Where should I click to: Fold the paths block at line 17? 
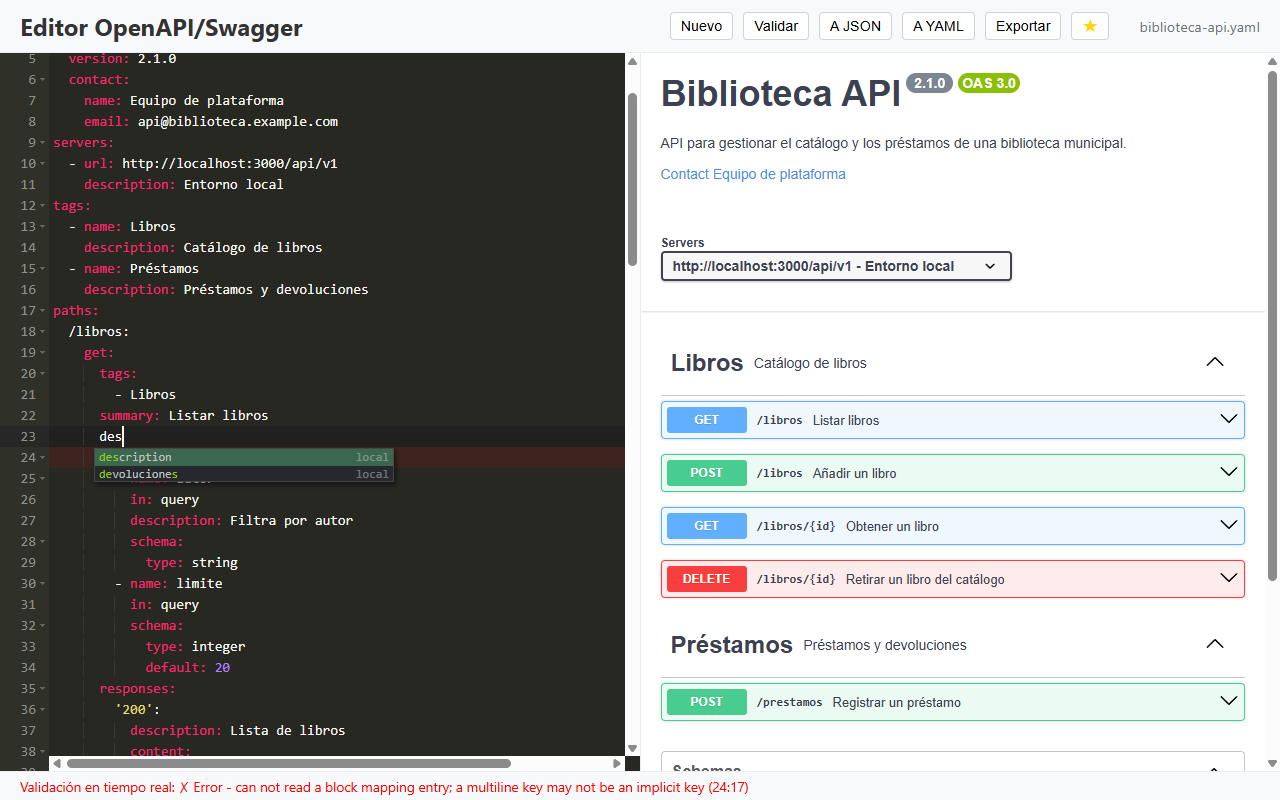[x=45, y=310]
